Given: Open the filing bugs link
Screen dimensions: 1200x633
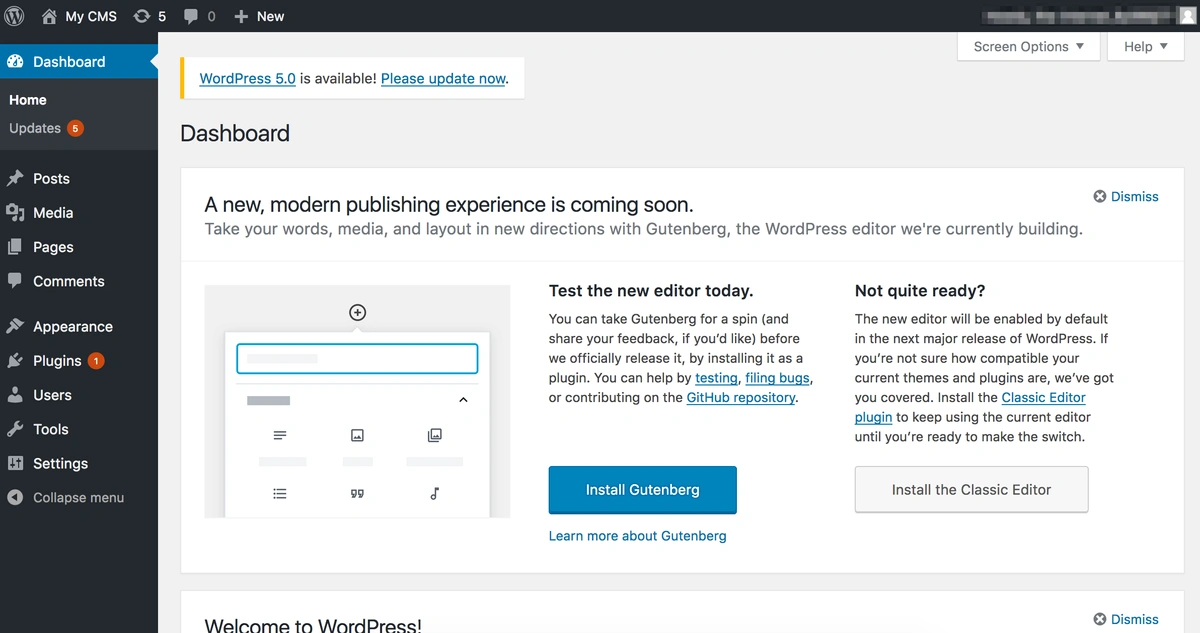Looking at the screenshot, I should click(x=777, y=378).
